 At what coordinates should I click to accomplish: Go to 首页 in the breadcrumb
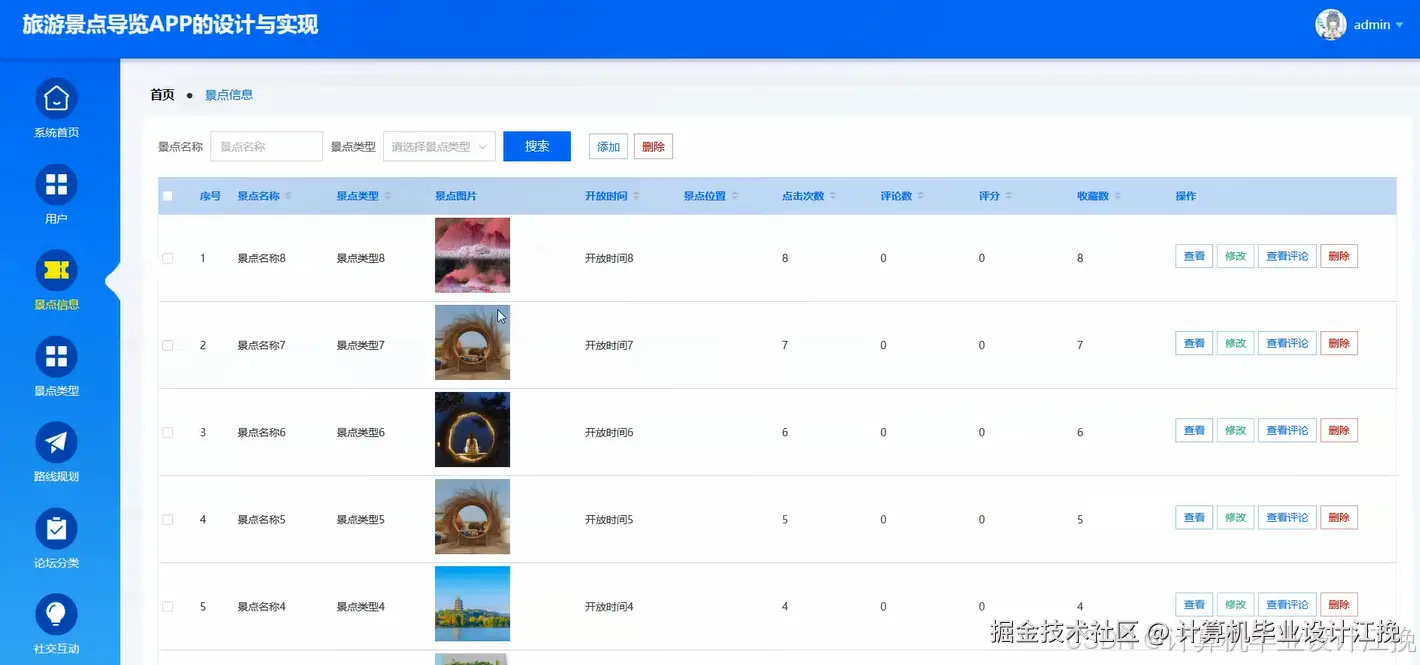tap(162, 95)
